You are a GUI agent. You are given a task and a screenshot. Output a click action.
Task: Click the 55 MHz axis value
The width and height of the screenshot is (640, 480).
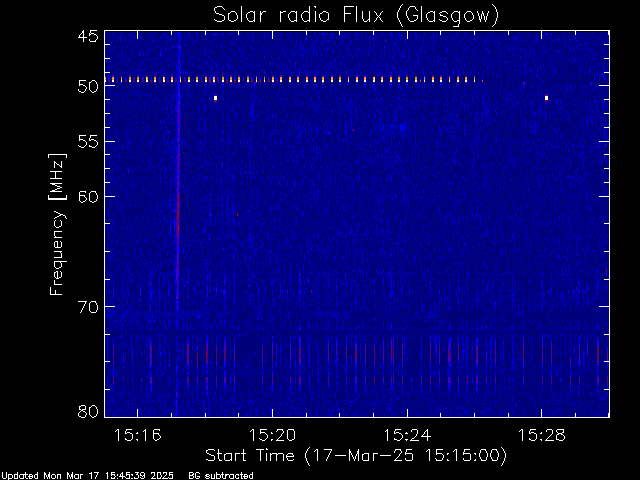pyautogui.click(x=88, y=142)
